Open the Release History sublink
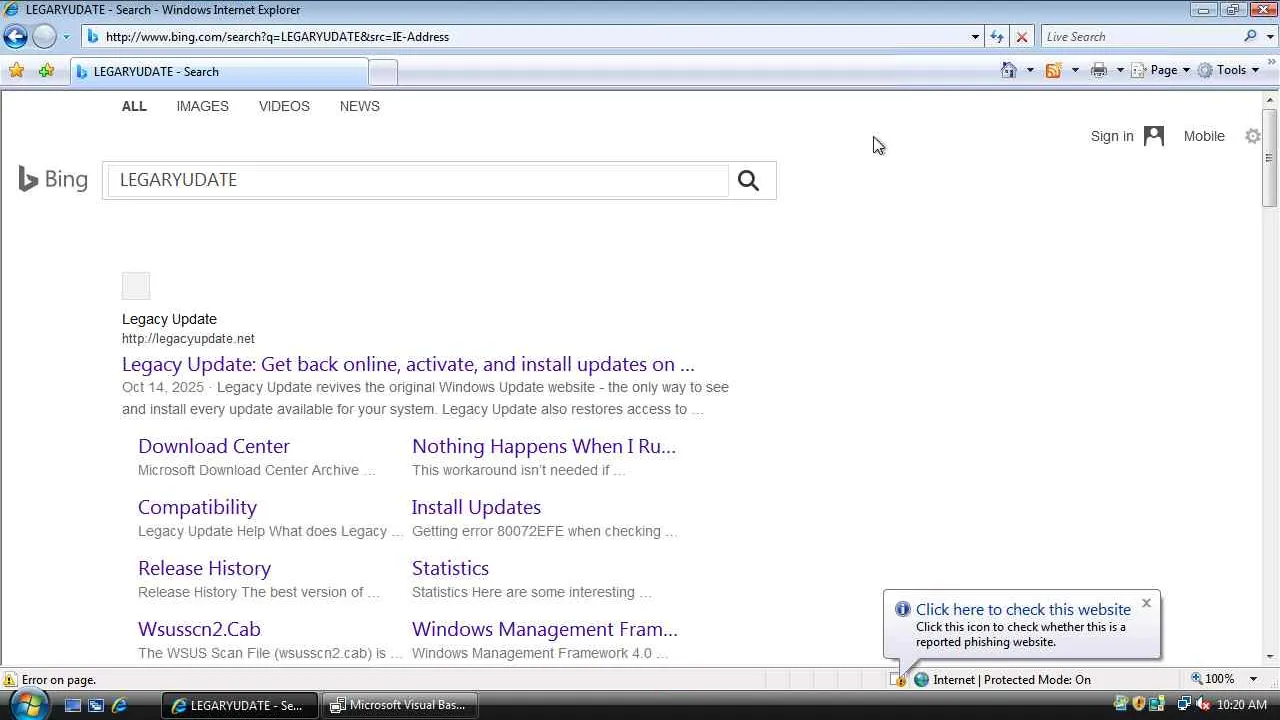Screen dimensions: 1280x720 pyautogui.click(x=204, y=568)
